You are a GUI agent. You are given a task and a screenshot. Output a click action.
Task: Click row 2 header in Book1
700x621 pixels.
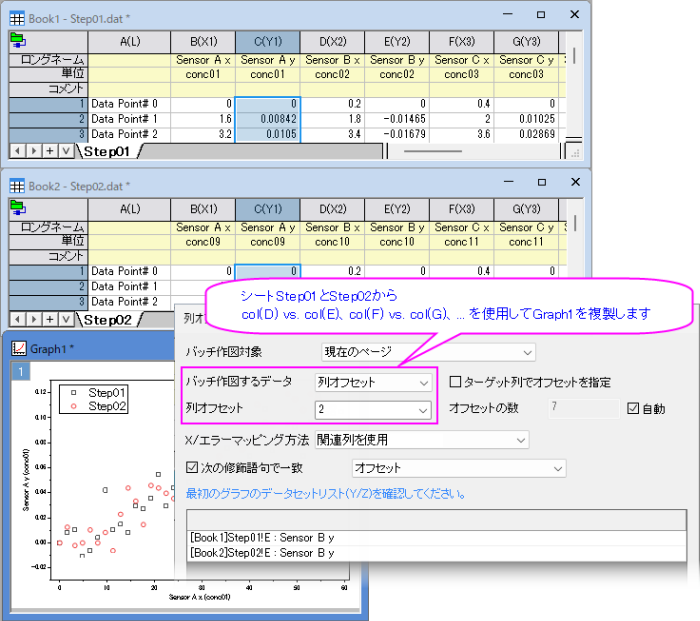pyautogui.click(x=48, y=119)
